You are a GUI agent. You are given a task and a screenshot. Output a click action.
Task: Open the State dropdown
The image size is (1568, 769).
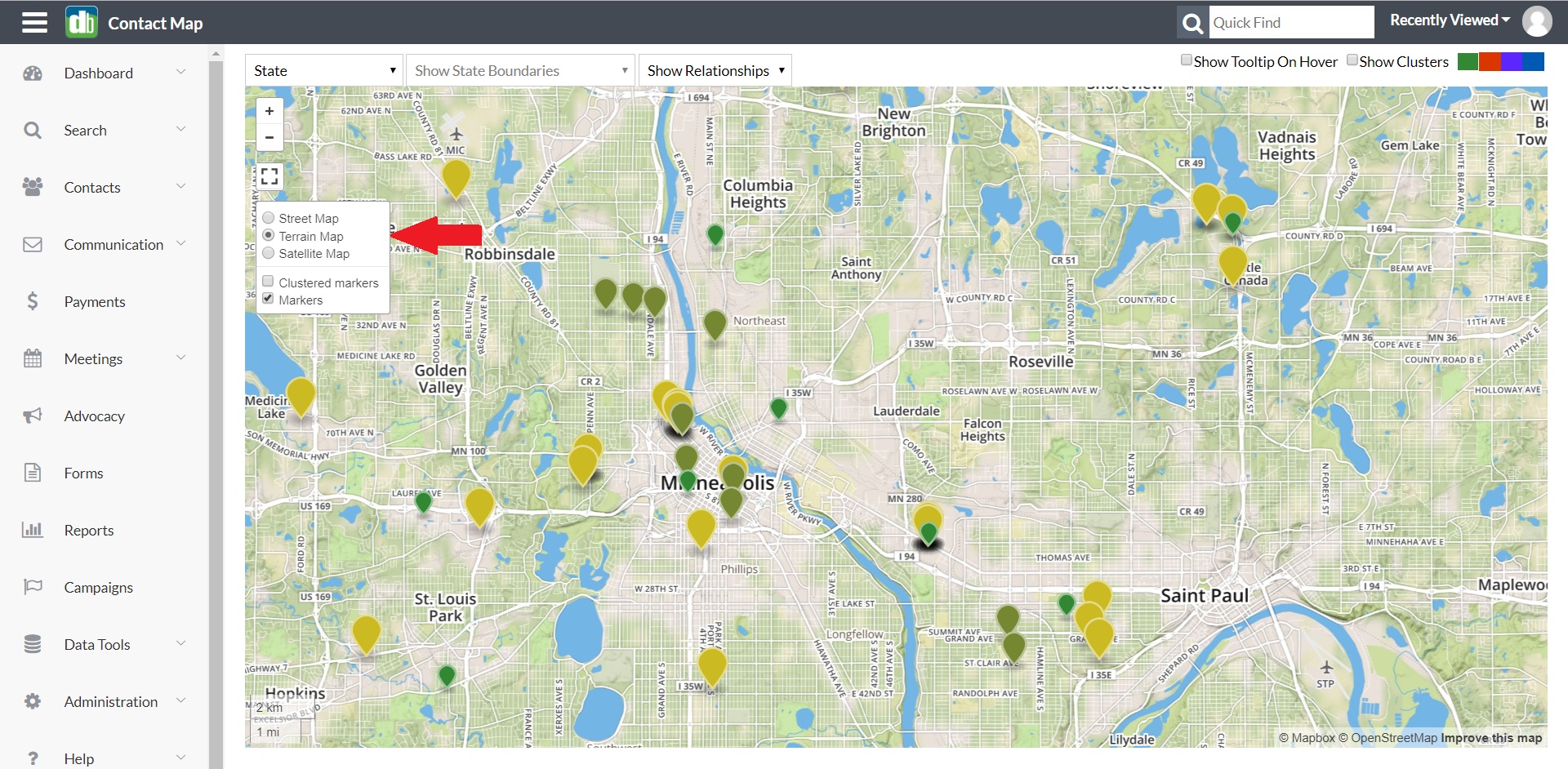324,70
